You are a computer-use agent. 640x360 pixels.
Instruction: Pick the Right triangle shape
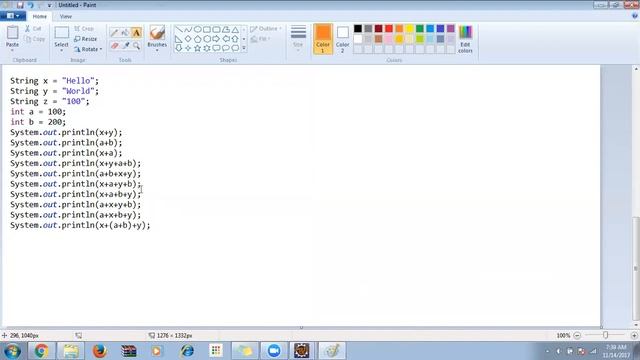[x=179, y=39]
